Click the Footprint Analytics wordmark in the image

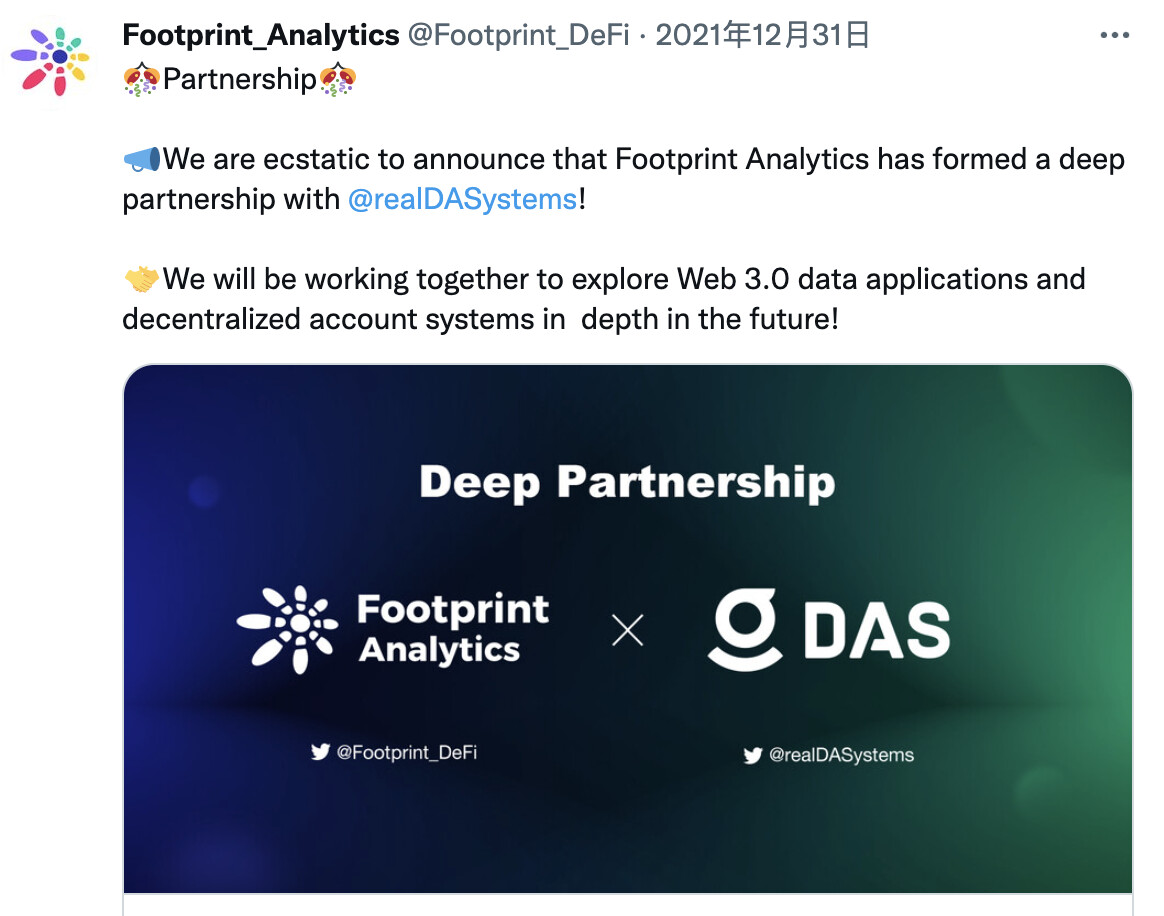[453, 629]
